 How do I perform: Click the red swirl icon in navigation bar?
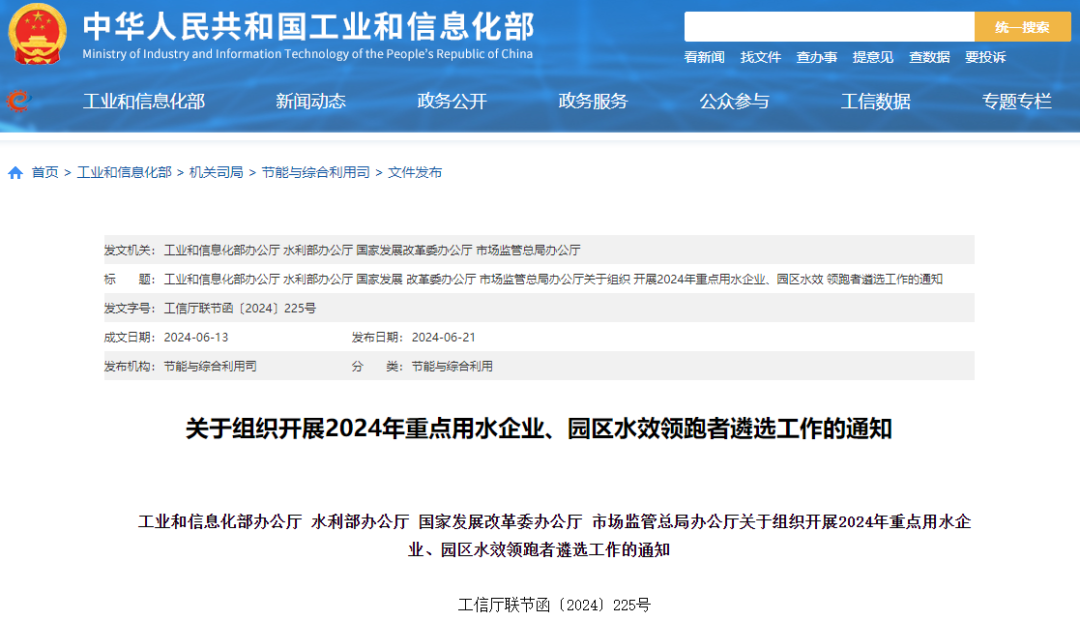18,101
